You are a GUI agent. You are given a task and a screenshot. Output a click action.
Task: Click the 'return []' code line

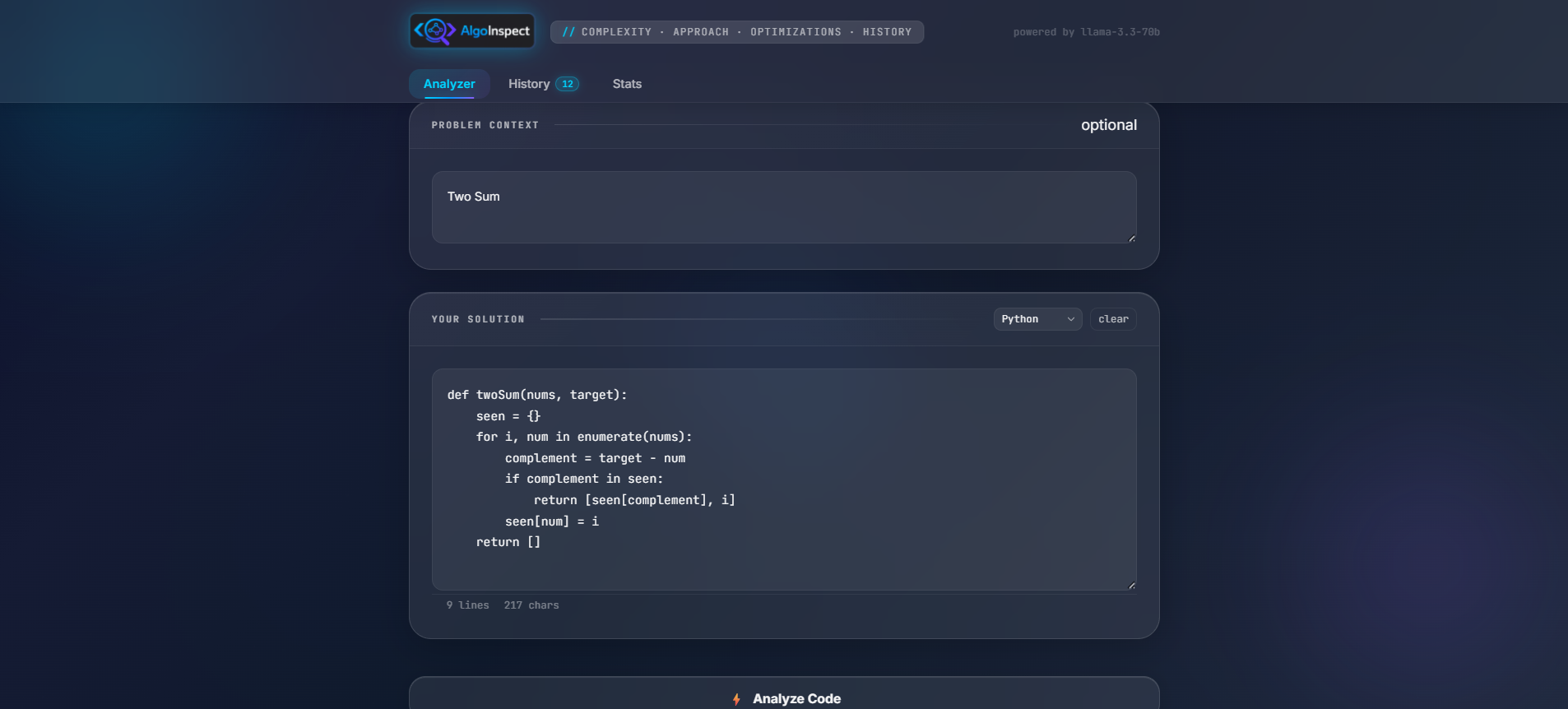[x=508, y=542]
